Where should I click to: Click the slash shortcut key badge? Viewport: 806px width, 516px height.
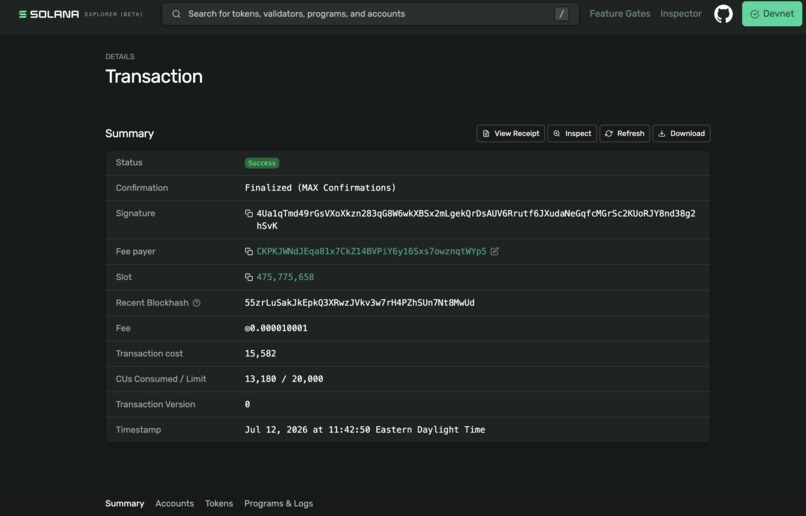tap(561, 14)
